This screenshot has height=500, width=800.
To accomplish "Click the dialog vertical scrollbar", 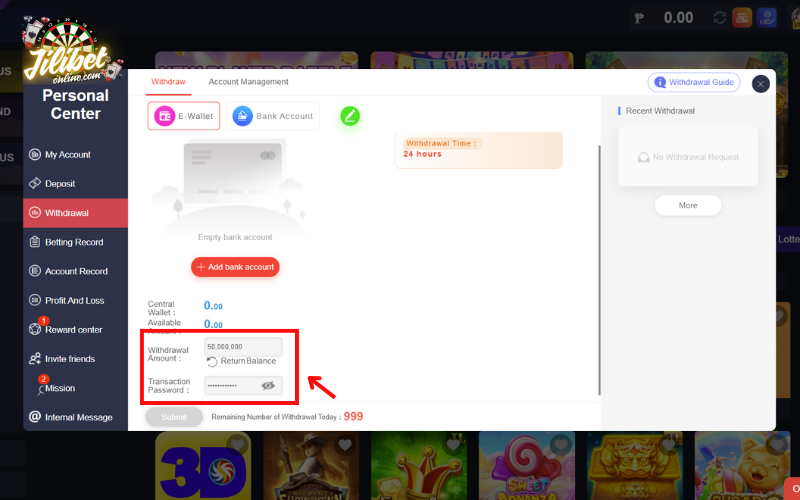I will [x=599, y=270].
